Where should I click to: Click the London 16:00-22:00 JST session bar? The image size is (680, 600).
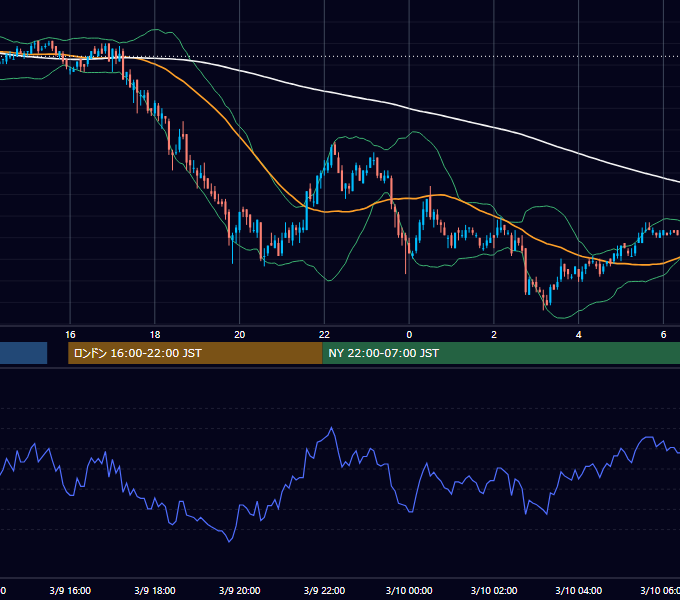click(195, 353)
